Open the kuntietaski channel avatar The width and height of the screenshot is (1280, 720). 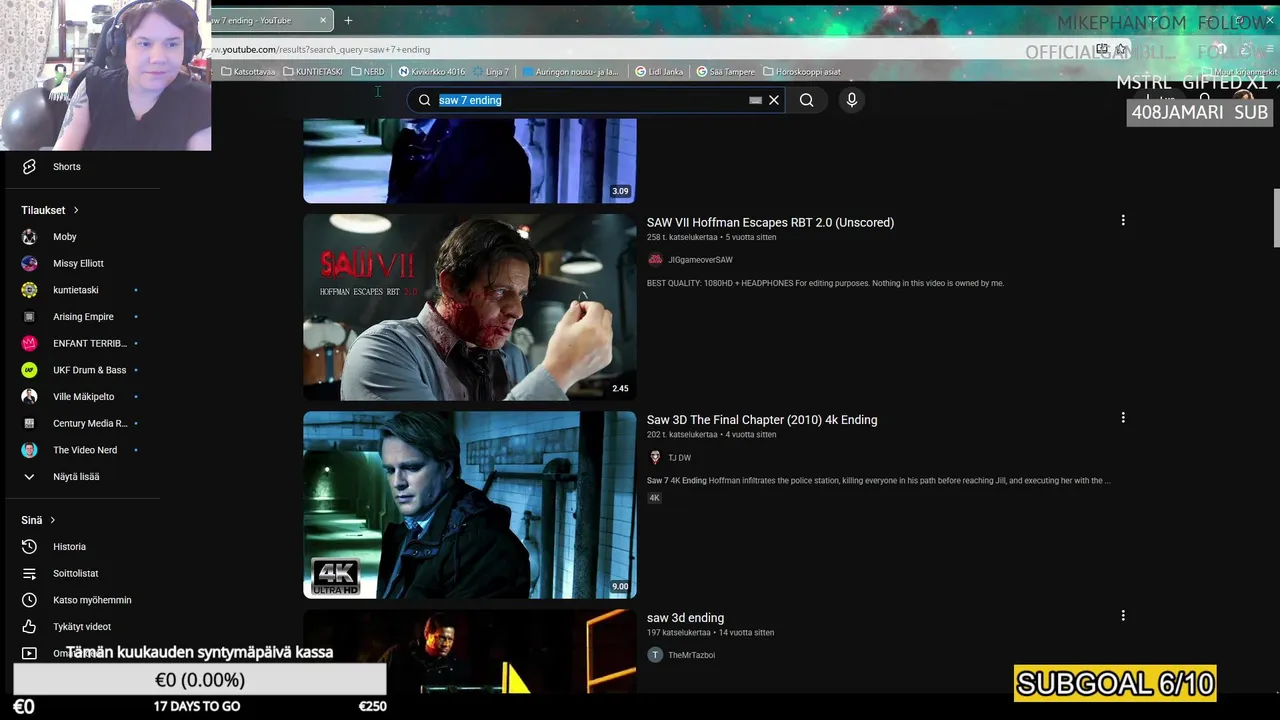click(29, 290)
